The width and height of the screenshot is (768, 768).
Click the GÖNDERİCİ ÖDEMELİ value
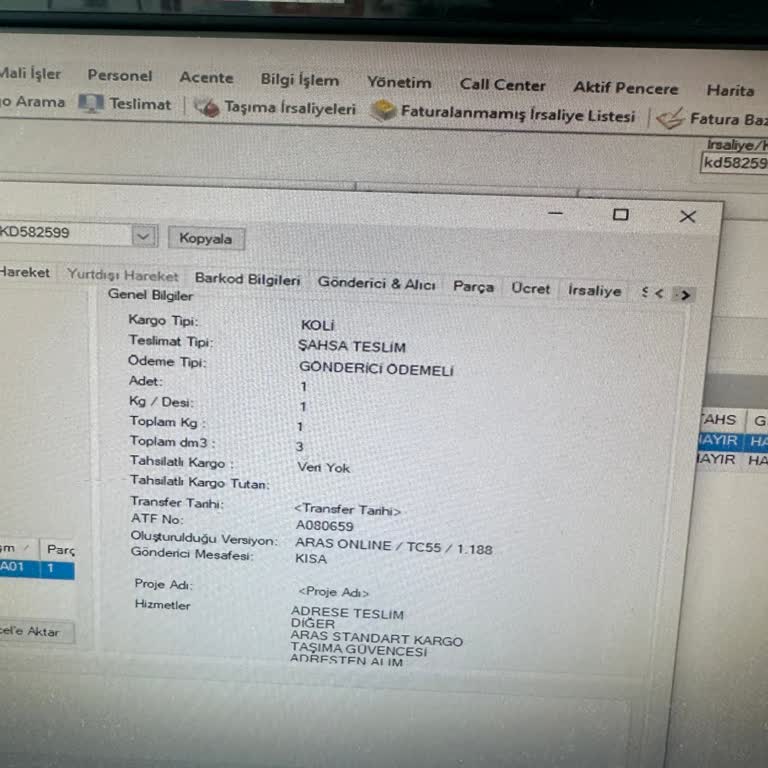(x=376, y=369)
